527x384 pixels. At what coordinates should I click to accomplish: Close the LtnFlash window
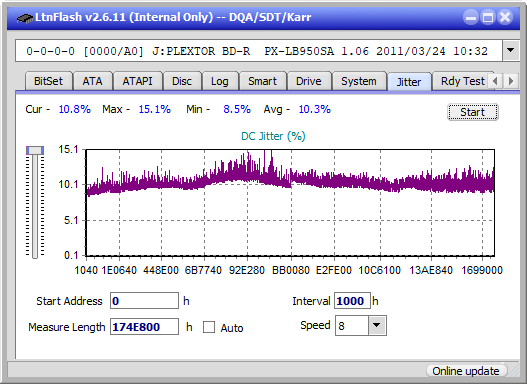point(505,17)
